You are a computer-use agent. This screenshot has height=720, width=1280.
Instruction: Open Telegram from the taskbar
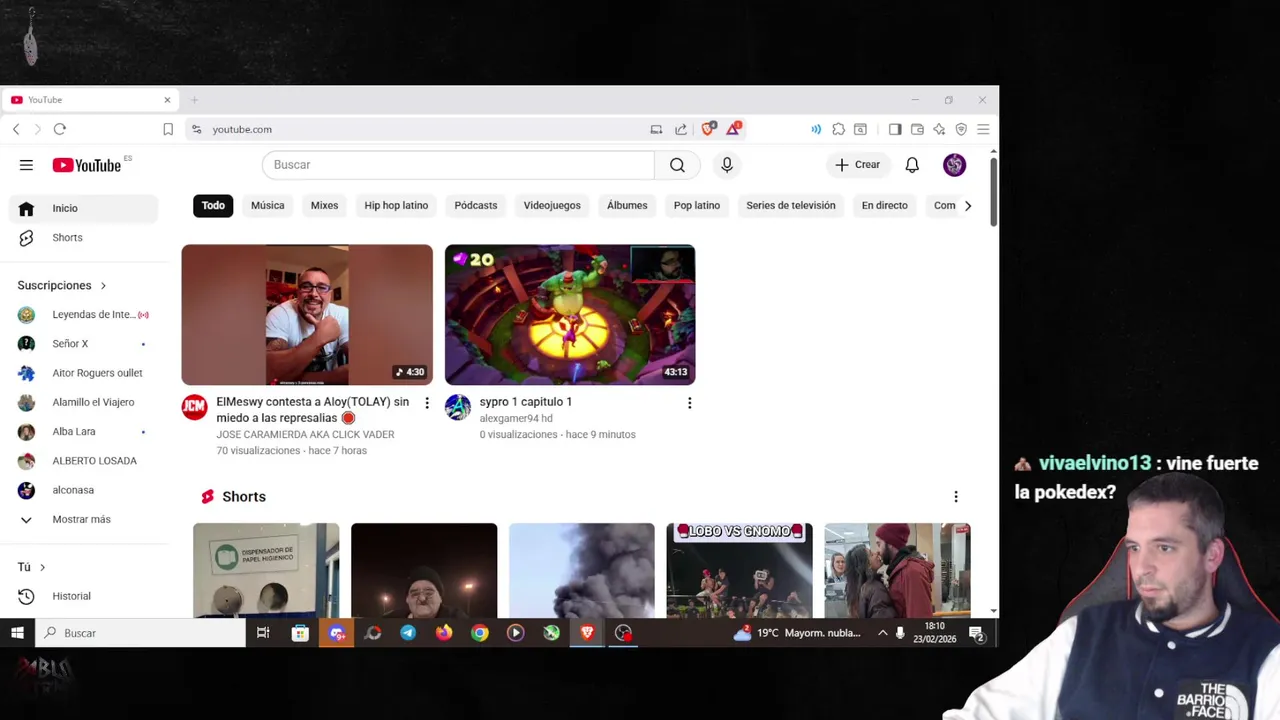[x=408, y=633]
